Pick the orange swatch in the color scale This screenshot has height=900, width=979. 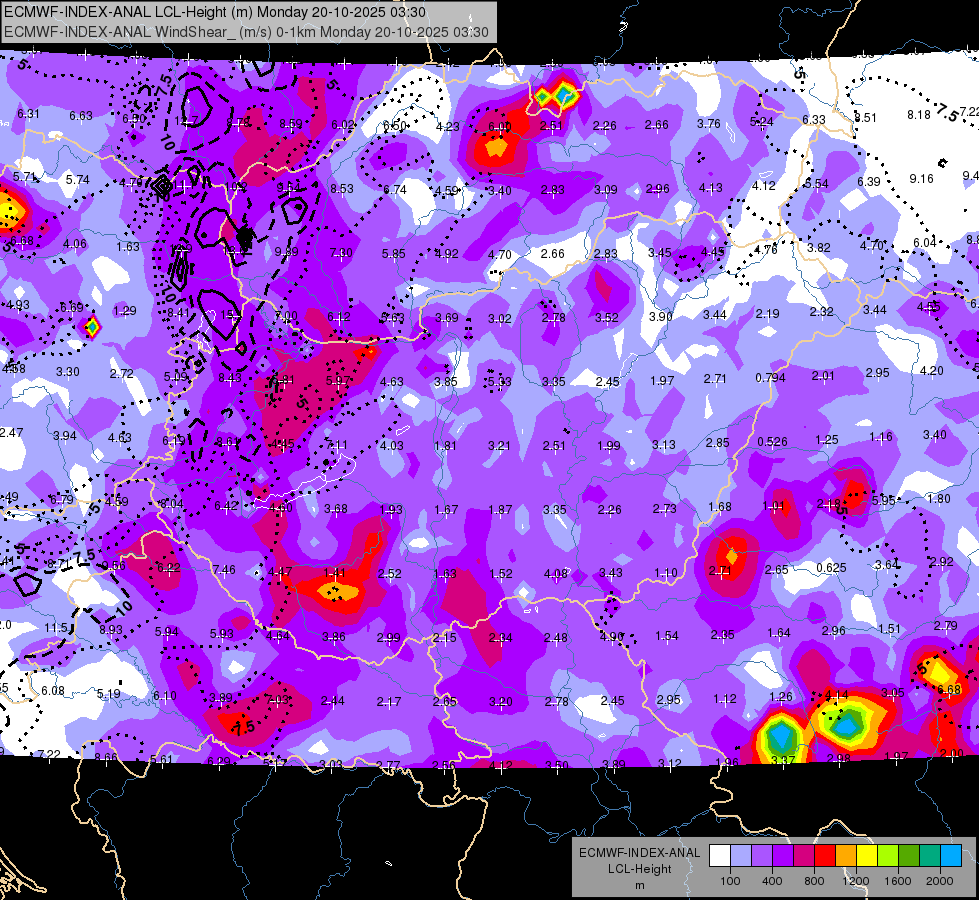846,856
